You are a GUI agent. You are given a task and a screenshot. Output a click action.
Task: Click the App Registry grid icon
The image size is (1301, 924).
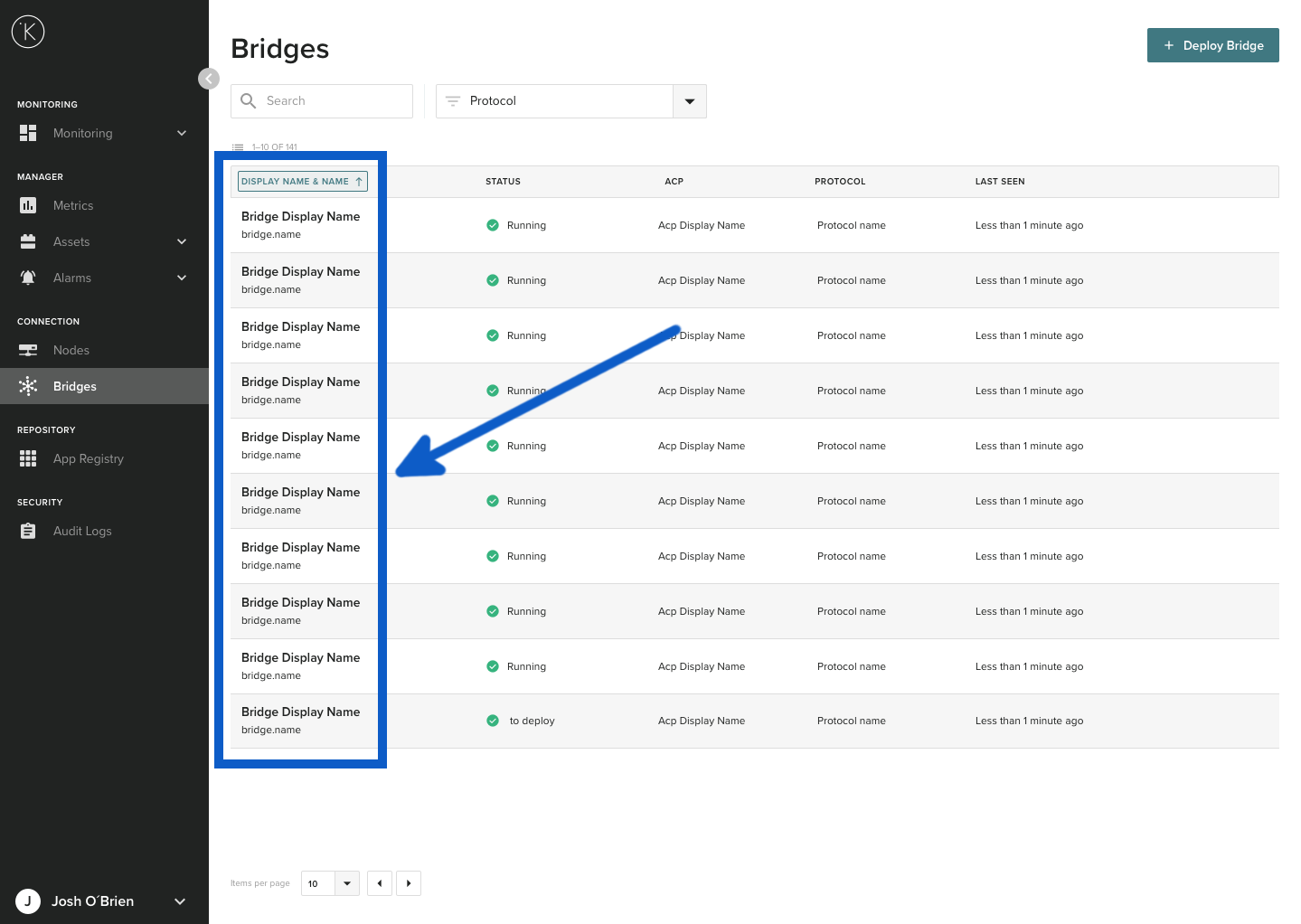[x=28, y=458]
